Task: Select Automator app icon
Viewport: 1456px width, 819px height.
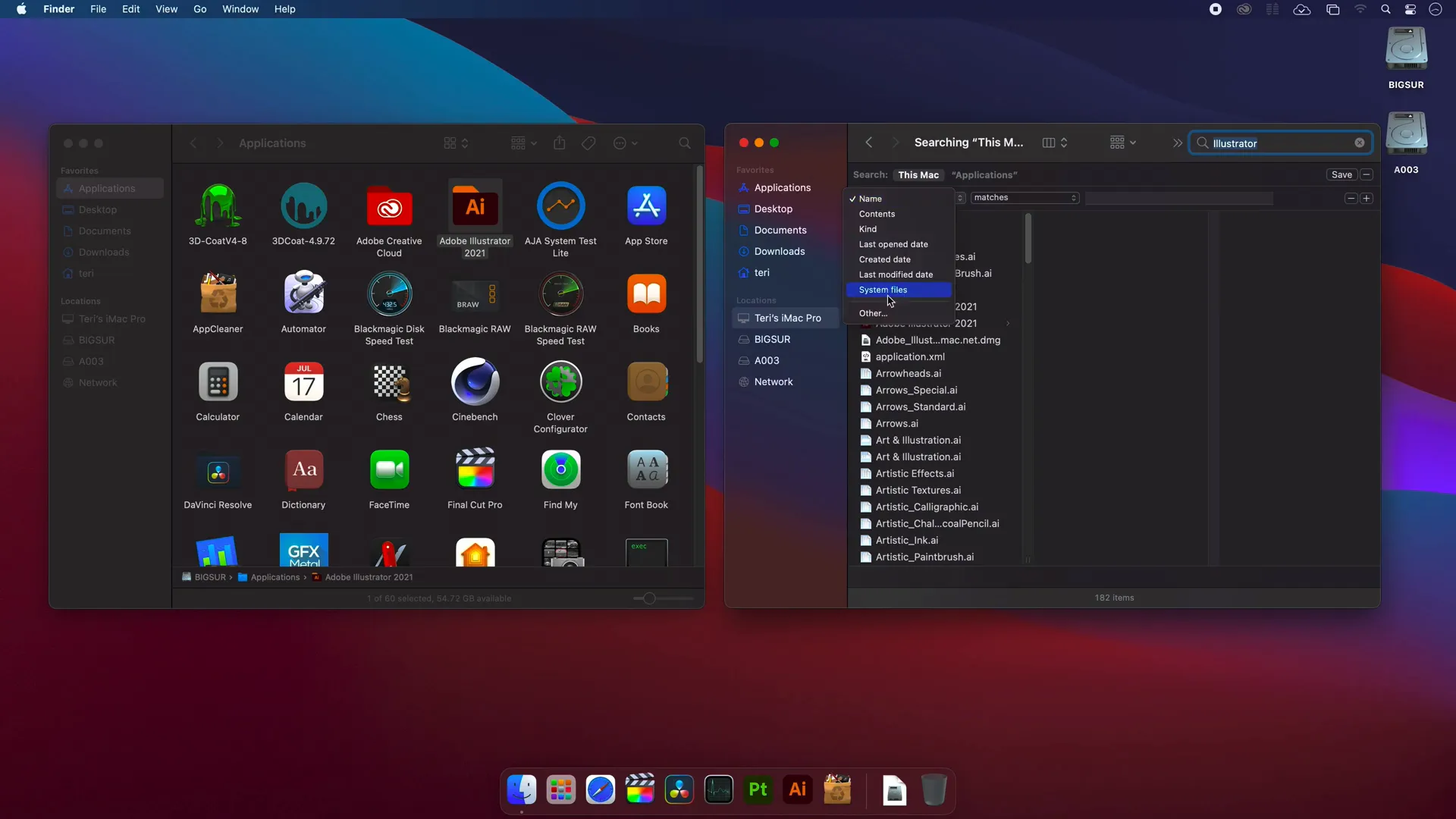Action: point(303,294)
